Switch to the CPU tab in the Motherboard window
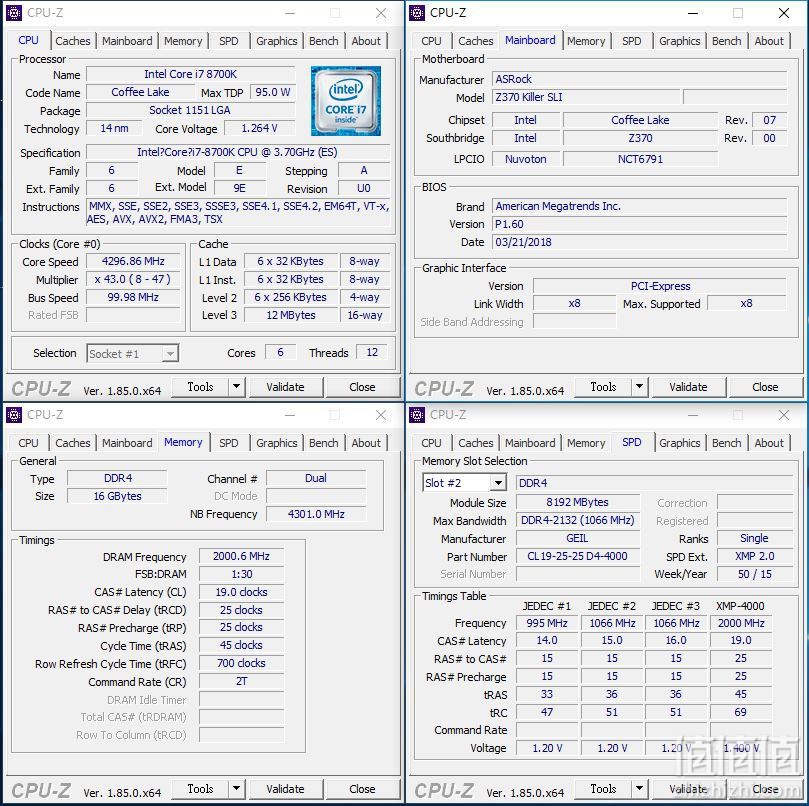This screenshot has width=809, height=806. tap(431, 41)
